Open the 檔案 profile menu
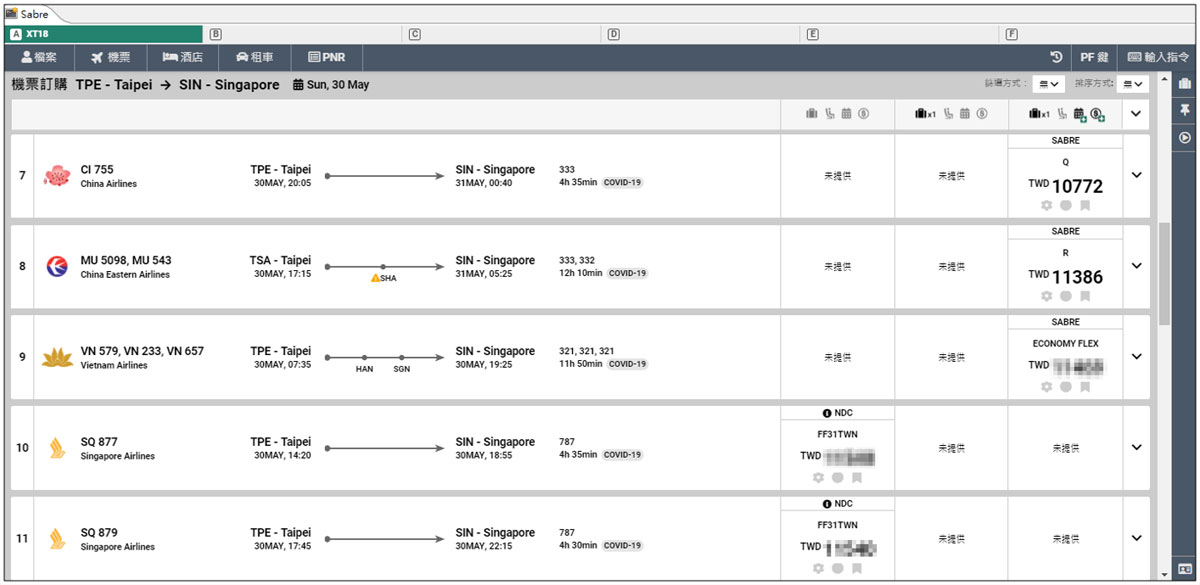1200x585 pixels. [39, 58]
